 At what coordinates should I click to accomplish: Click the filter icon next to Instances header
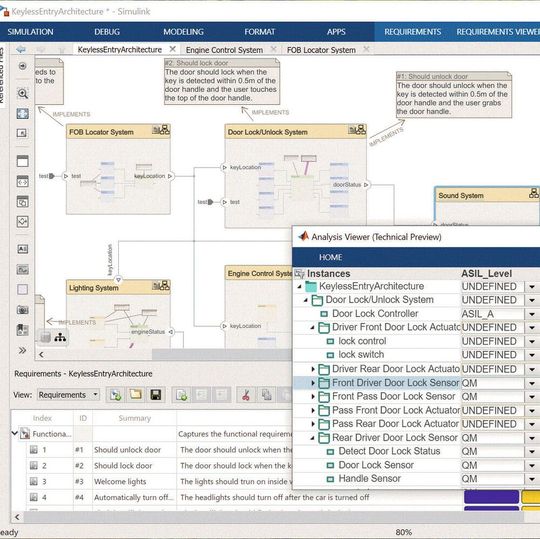299,273
